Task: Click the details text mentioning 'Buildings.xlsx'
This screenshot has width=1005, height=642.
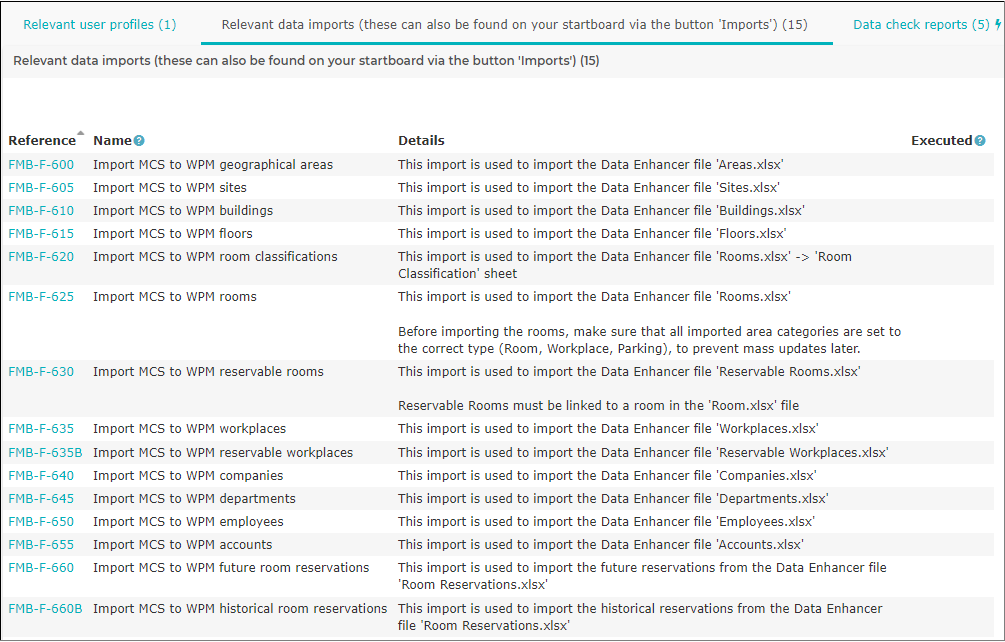Action: (x=601, y=211)
